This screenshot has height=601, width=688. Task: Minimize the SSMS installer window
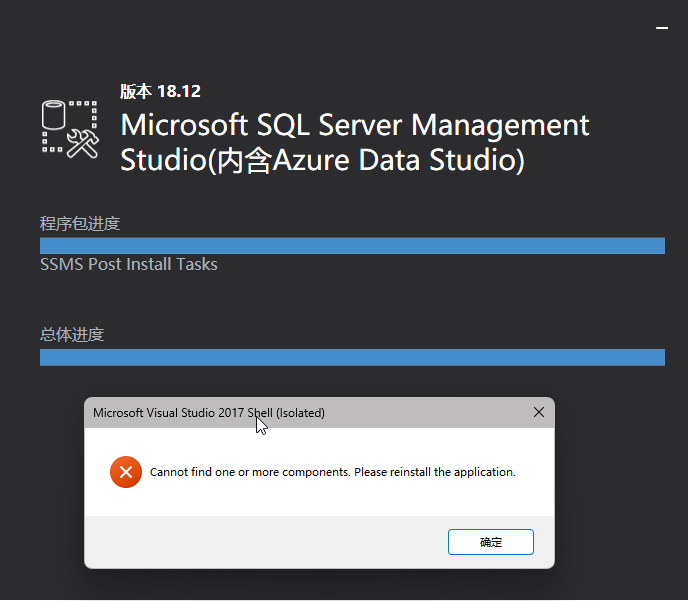point(662,29)
